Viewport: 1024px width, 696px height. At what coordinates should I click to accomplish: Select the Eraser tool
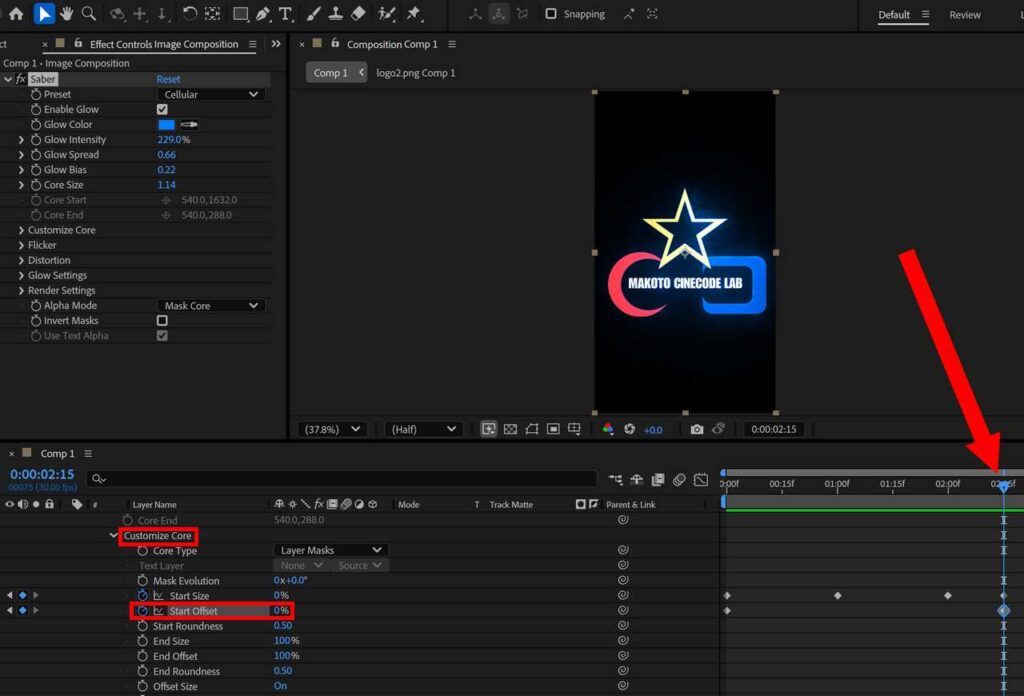[358, 14]
